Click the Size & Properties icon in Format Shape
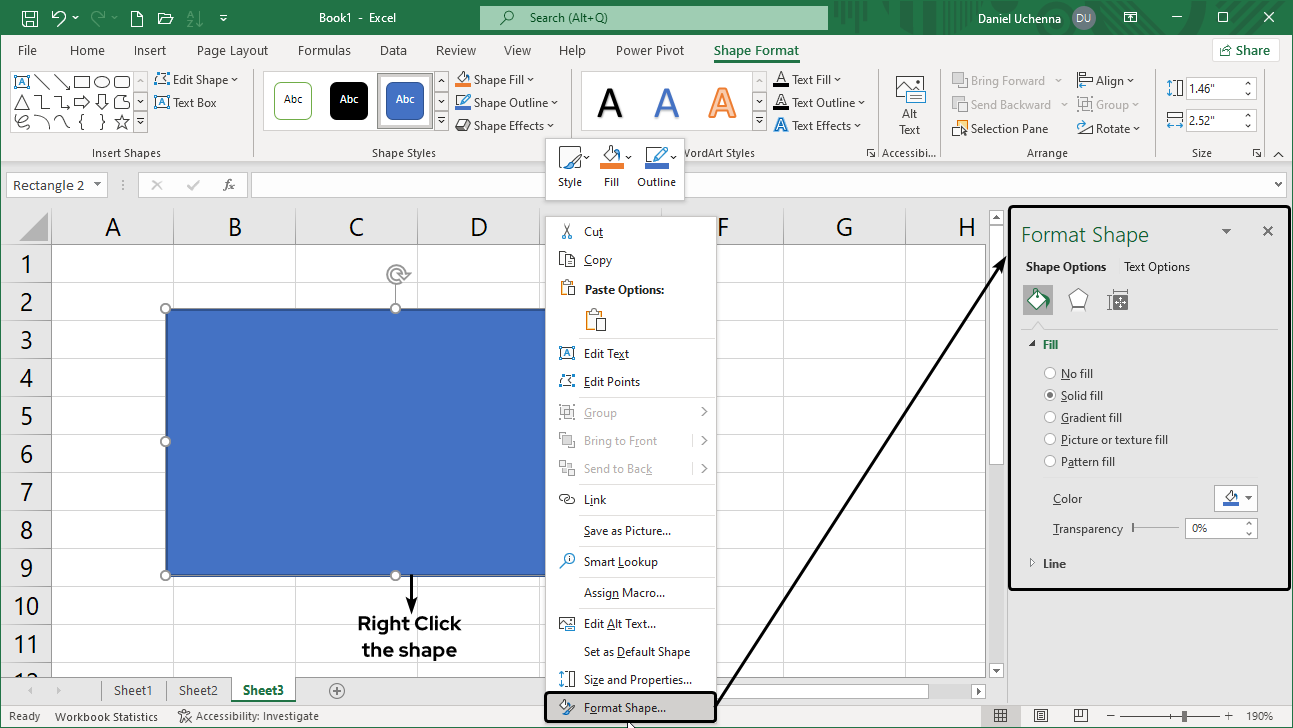 pyautogui.click(x=1117, y=299)
